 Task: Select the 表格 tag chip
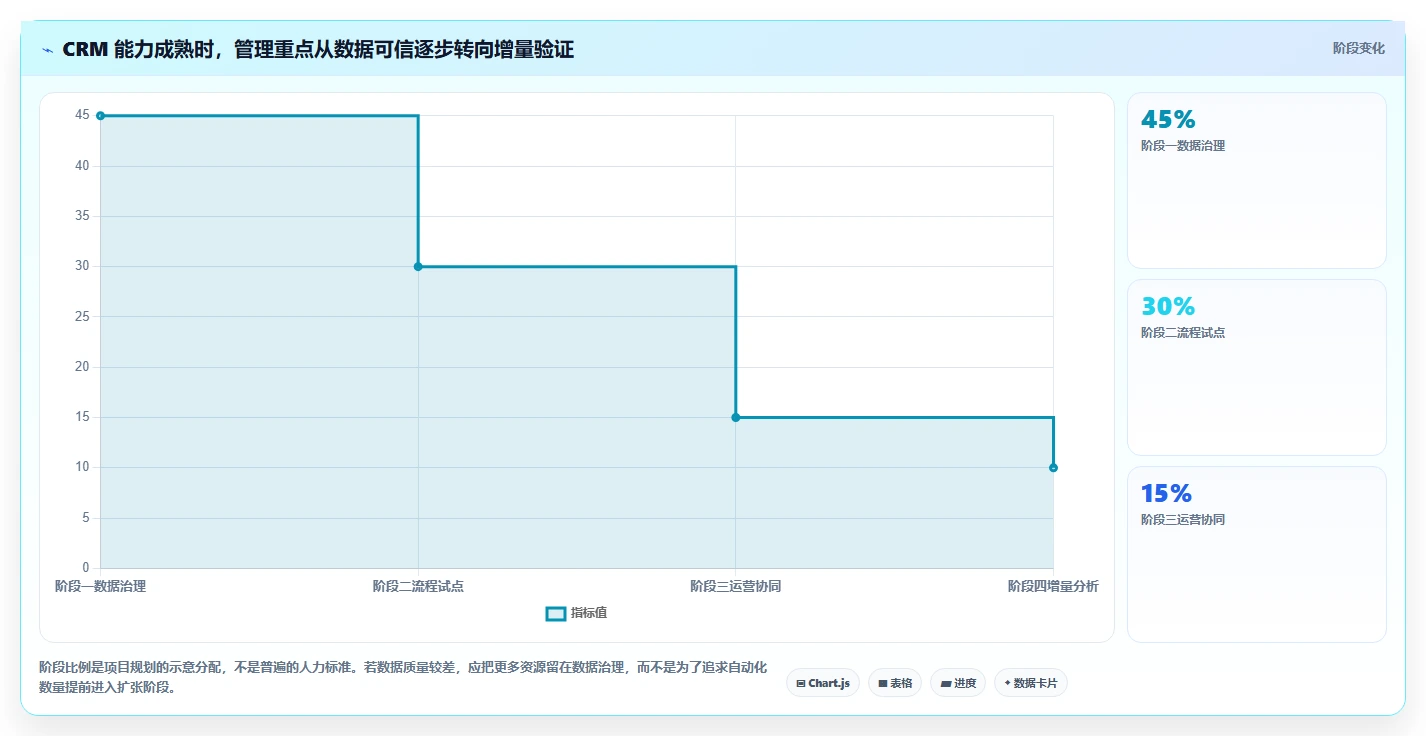tap(895, 683)
